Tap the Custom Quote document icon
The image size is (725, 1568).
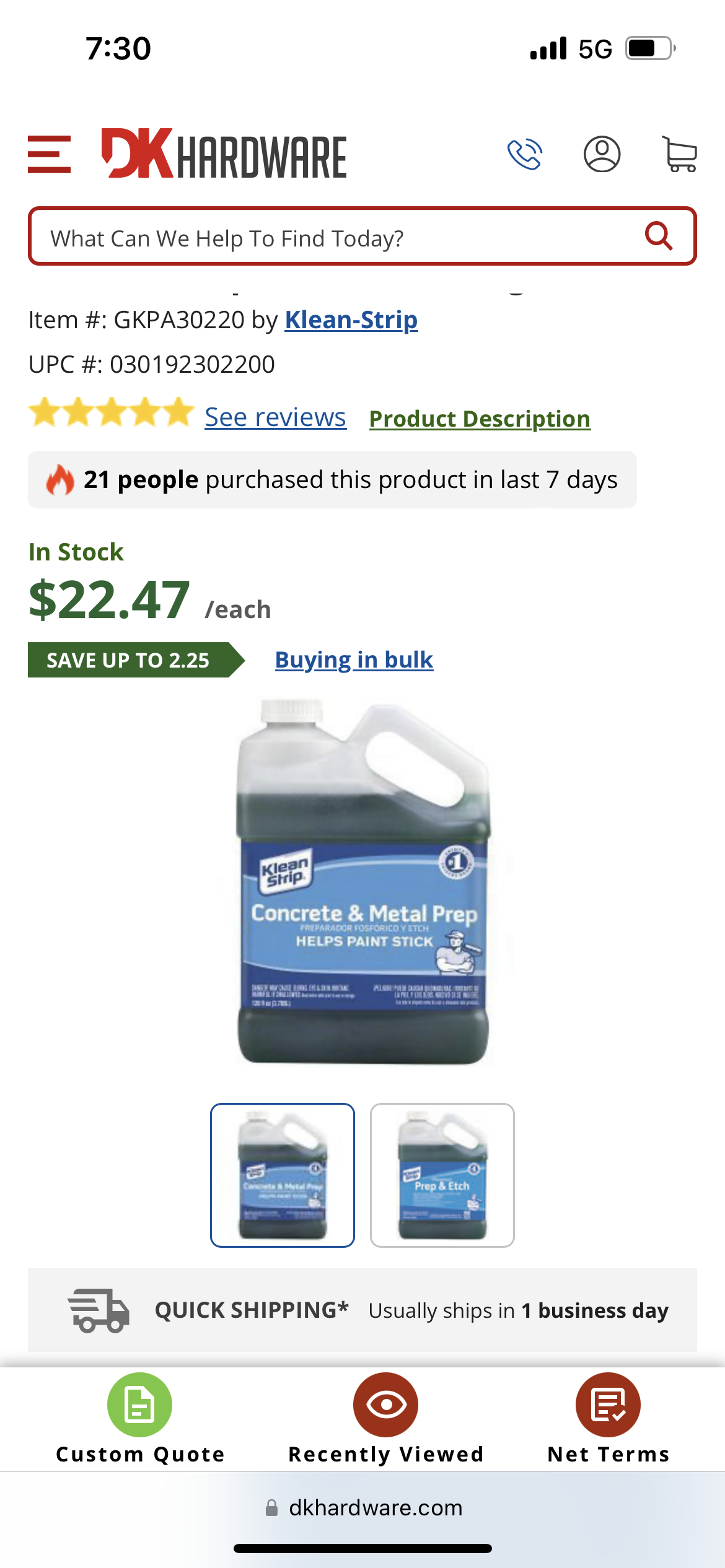coord(139,1405)
